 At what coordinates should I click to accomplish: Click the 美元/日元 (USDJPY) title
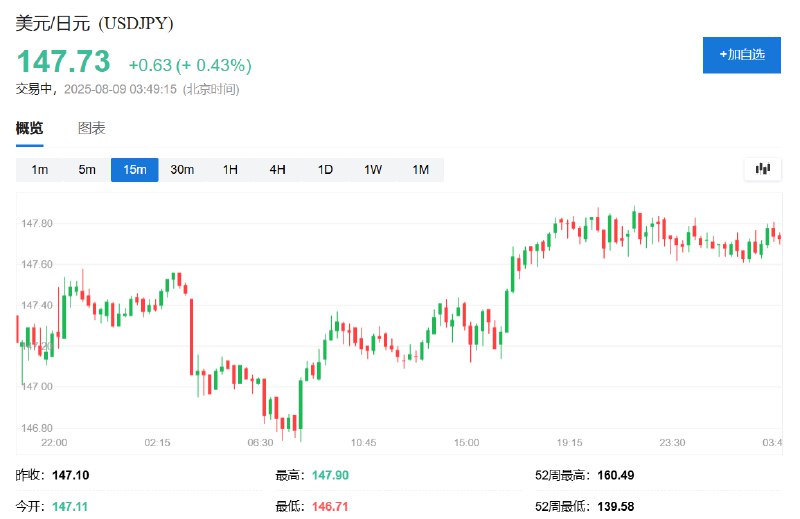(94, 23)
